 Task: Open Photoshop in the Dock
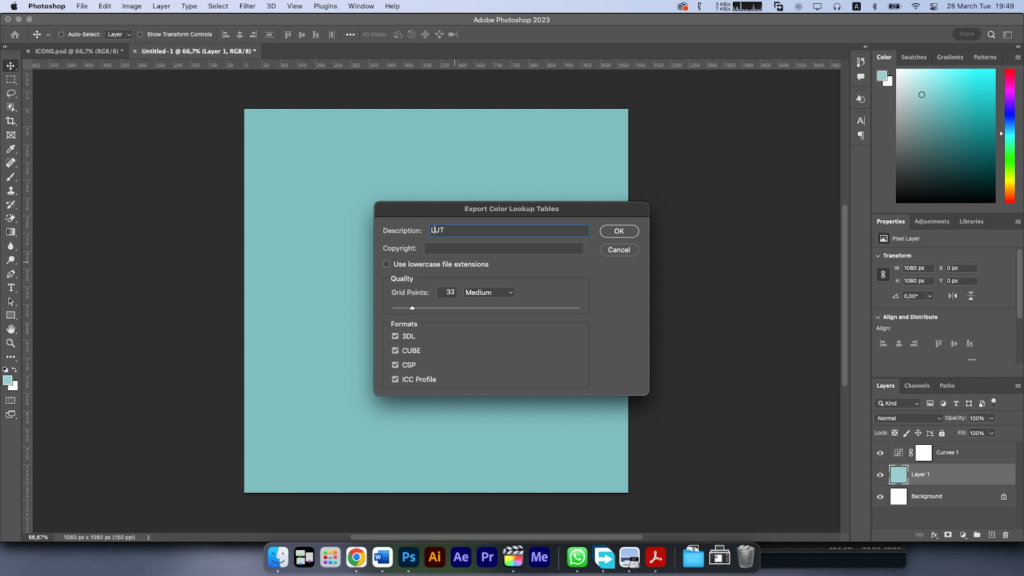pos(408,557)
